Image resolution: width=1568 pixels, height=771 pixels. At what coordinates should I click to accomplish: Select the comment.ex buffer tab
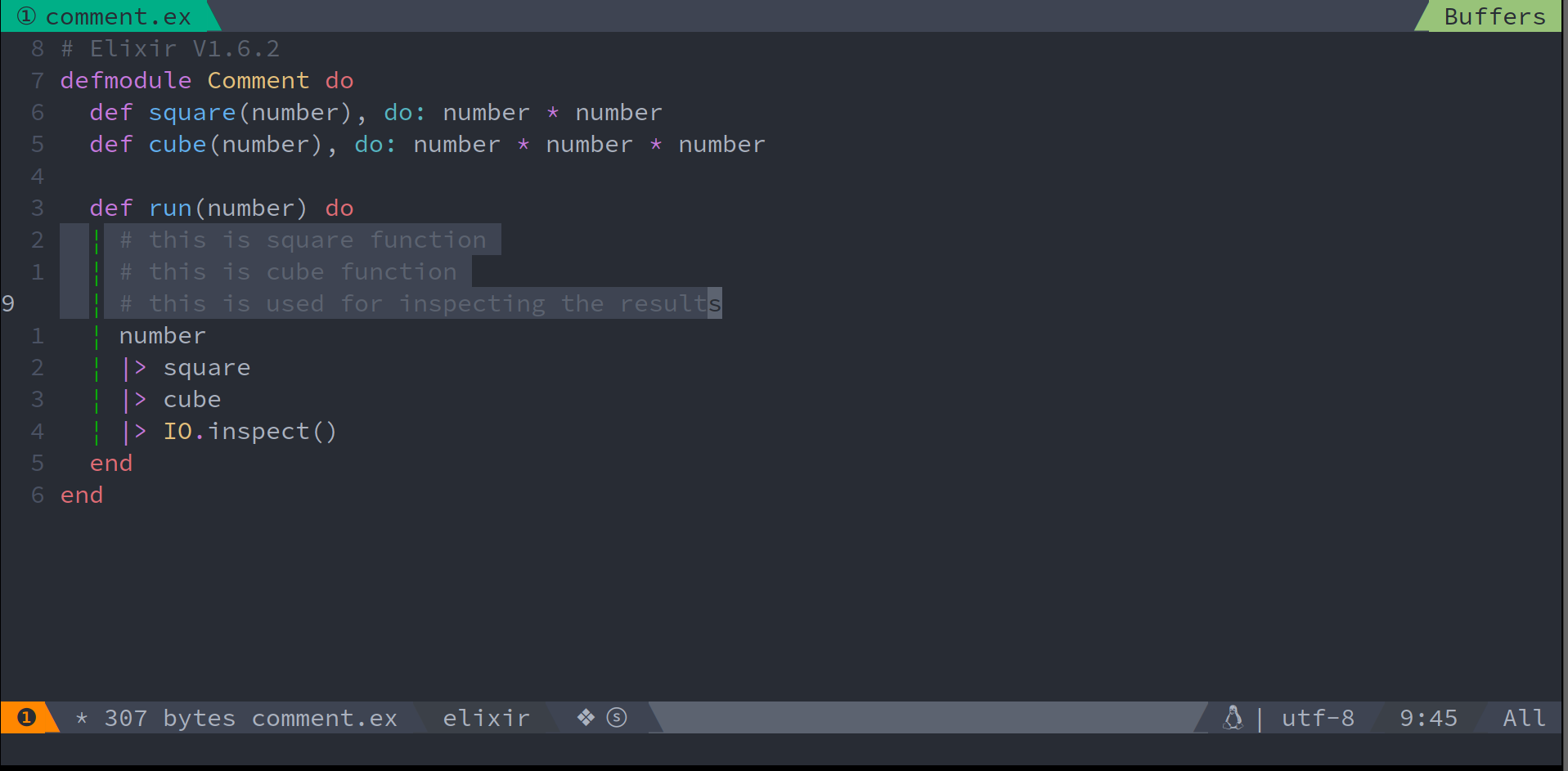tap(118, 16)
